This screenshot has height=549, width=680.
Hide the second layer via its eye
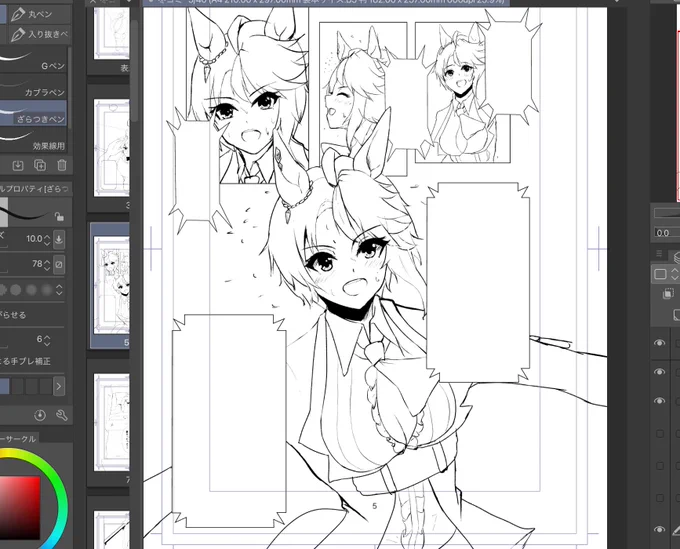click(x=660, y=372)
